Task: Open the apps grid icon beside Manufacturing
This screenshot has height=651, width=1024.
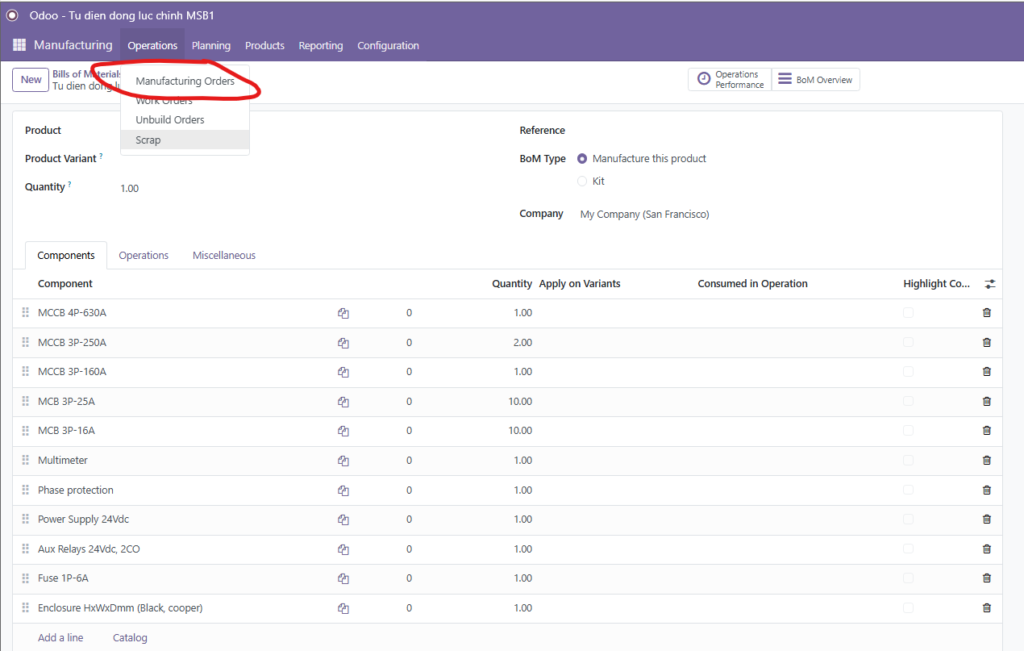Action: 19,45
